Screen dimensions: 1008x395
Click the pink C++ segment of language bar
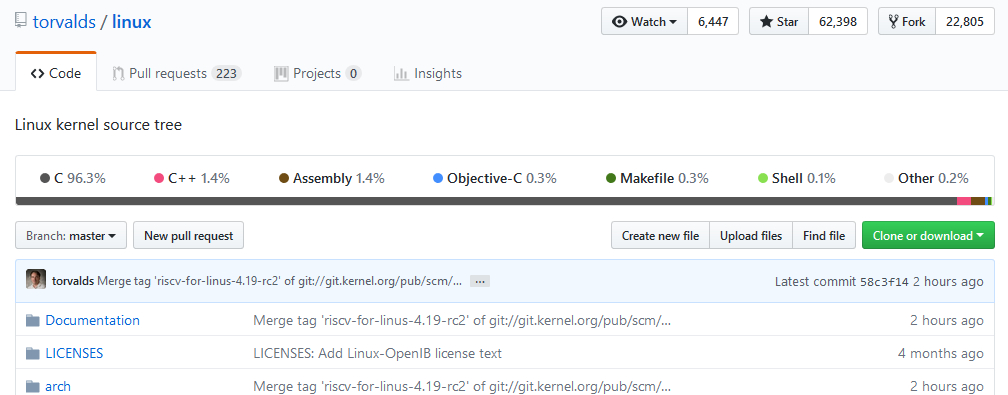[964, 201]
